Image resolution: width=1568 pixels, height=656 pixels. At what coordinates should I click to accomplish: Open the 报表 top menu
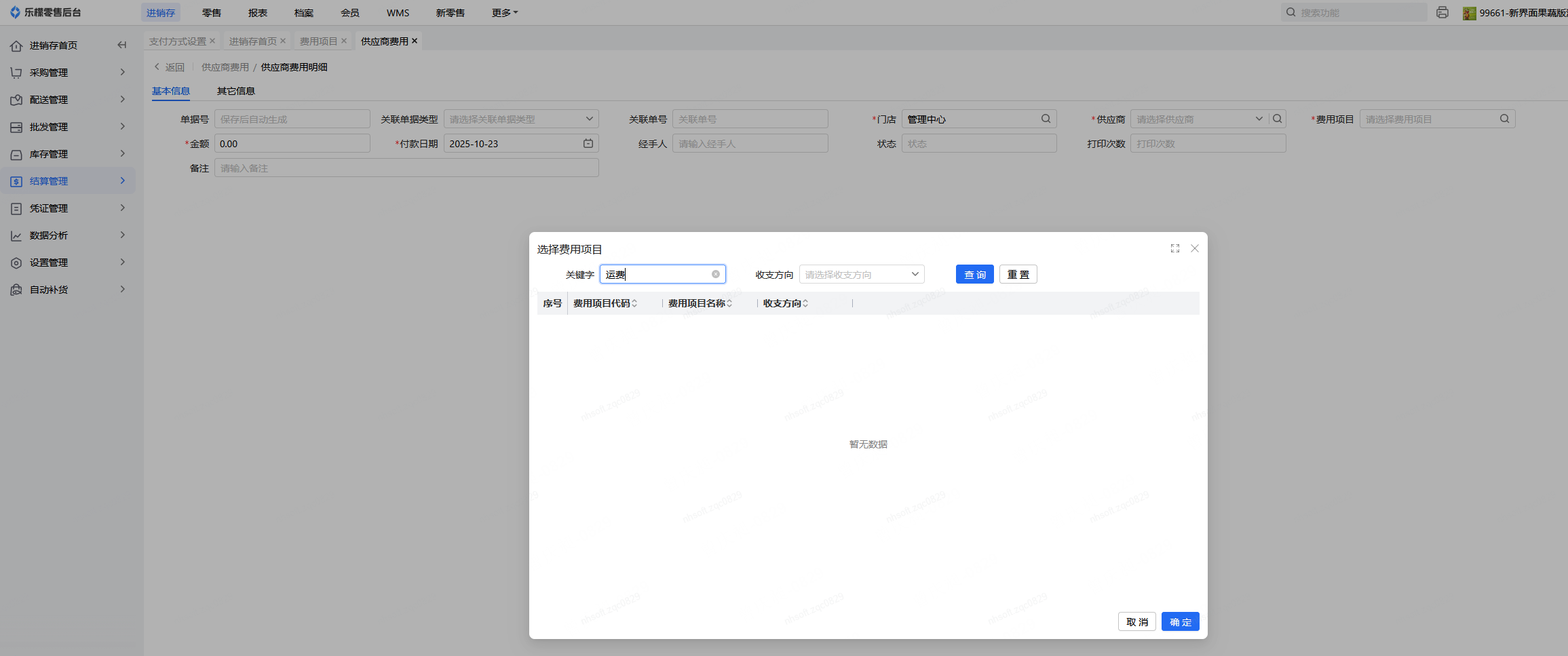pos(257,13)
